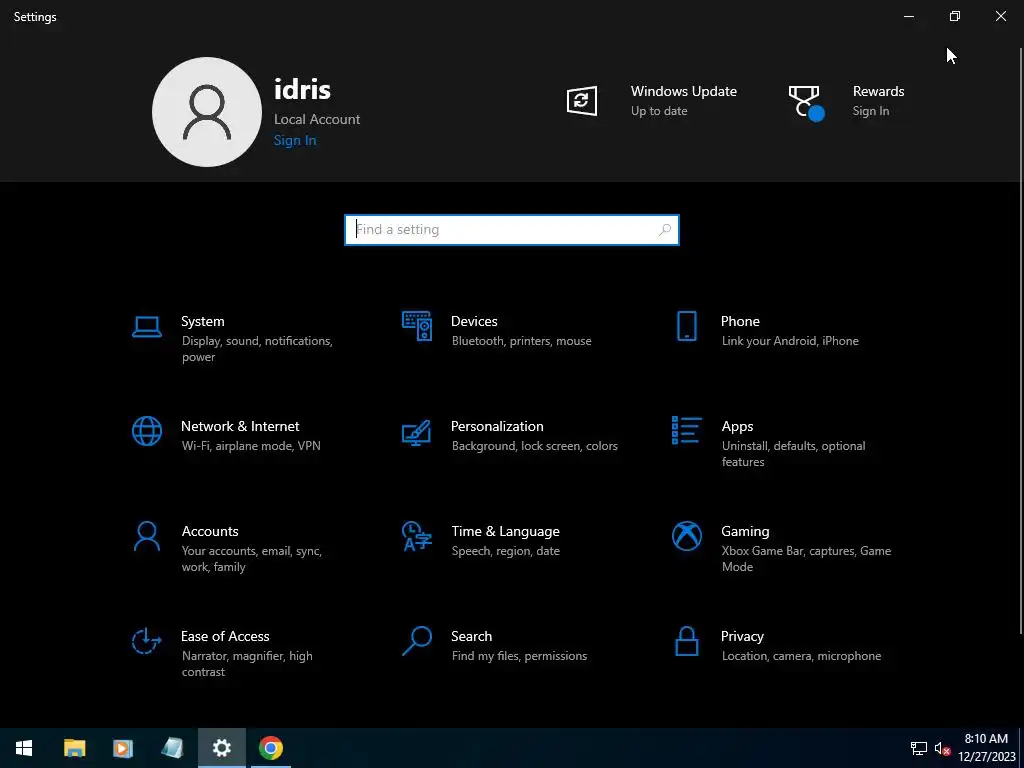This screenshot has height=768, width=1024.
Task: Click "Uninstall, defaults, optional features" description
Action: [793, 454]
